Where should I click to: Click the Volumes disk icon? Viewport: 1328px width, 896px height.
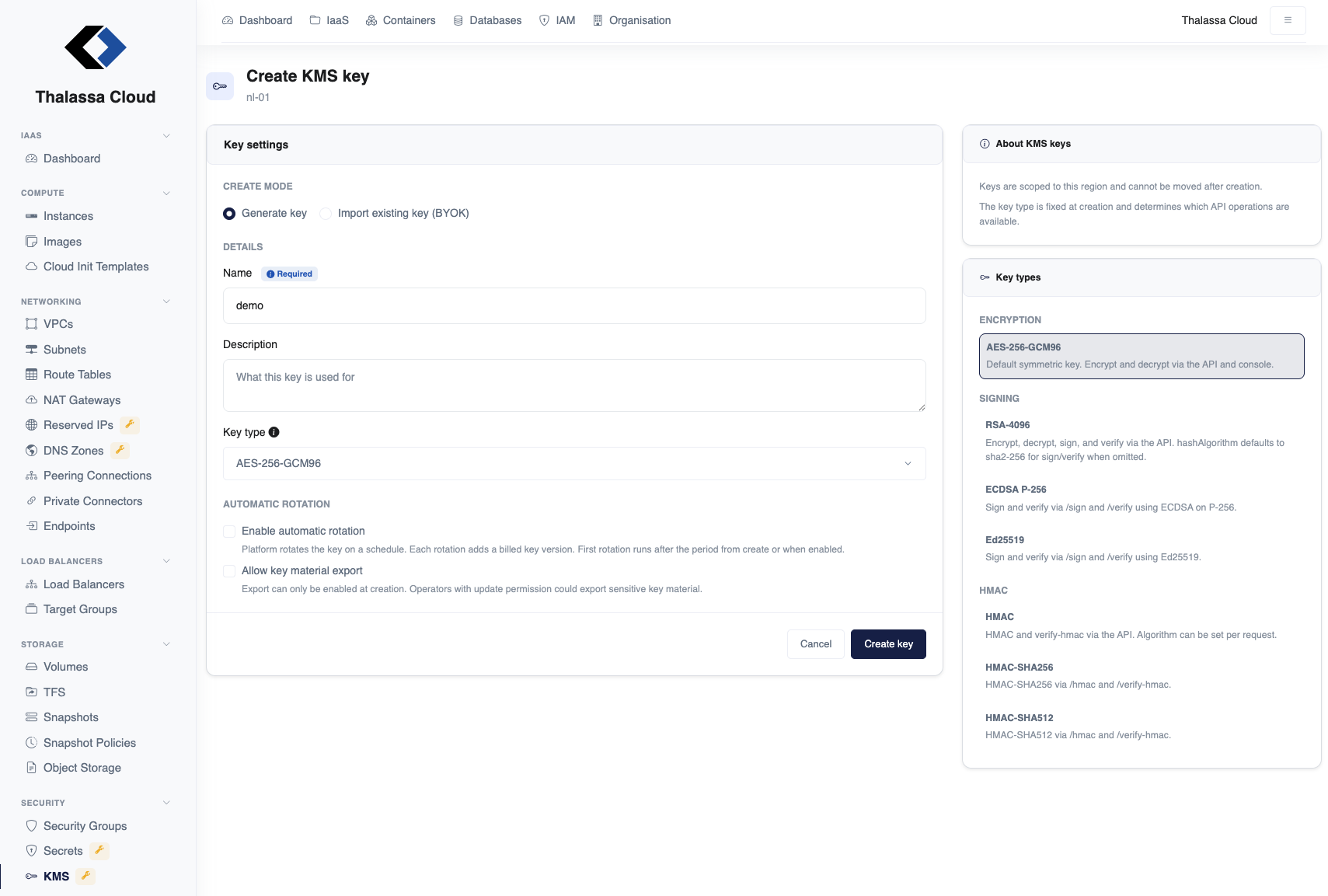[31, 667]
